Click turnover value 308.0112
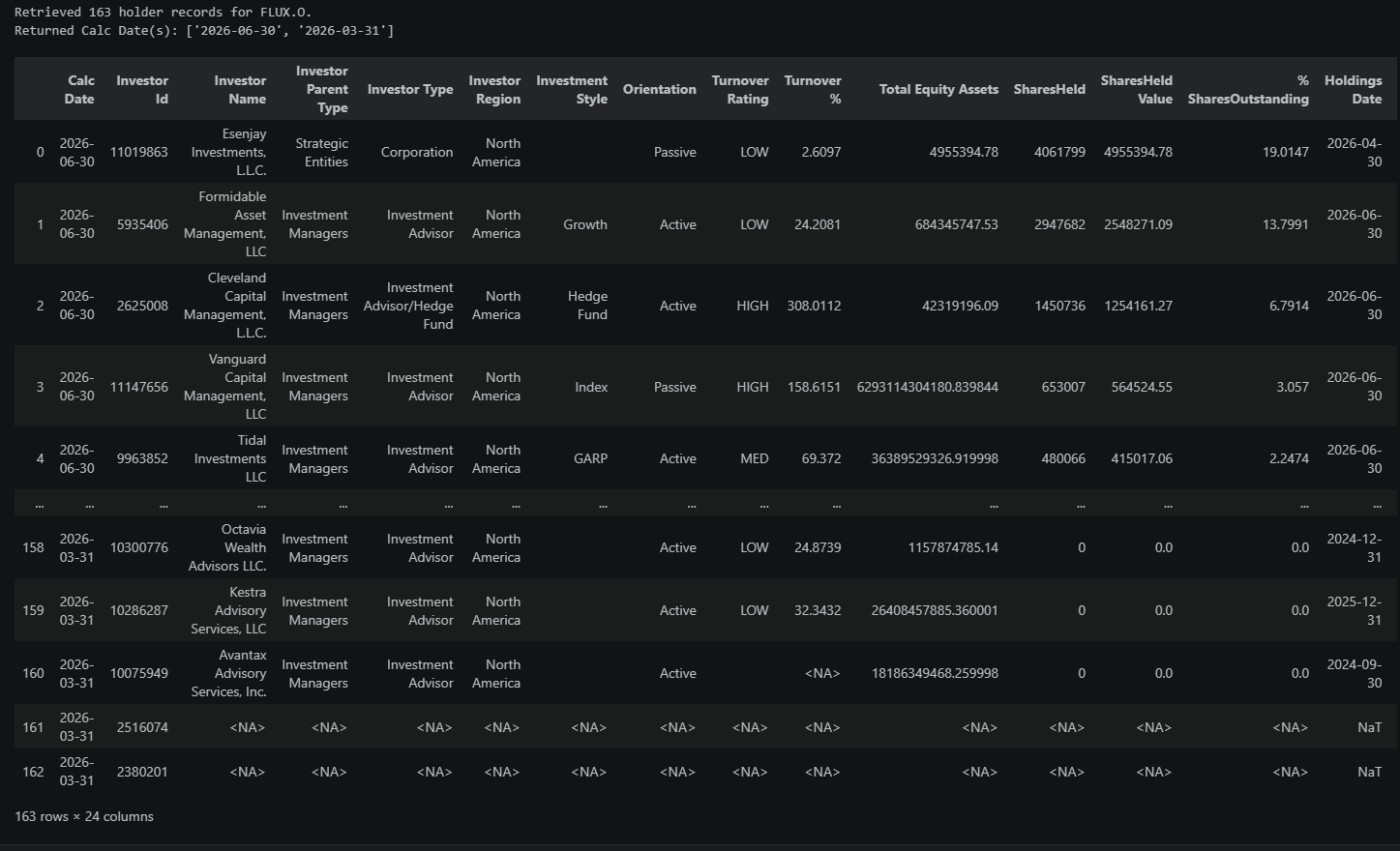The image size is (1400, 851). click(814, 306)
